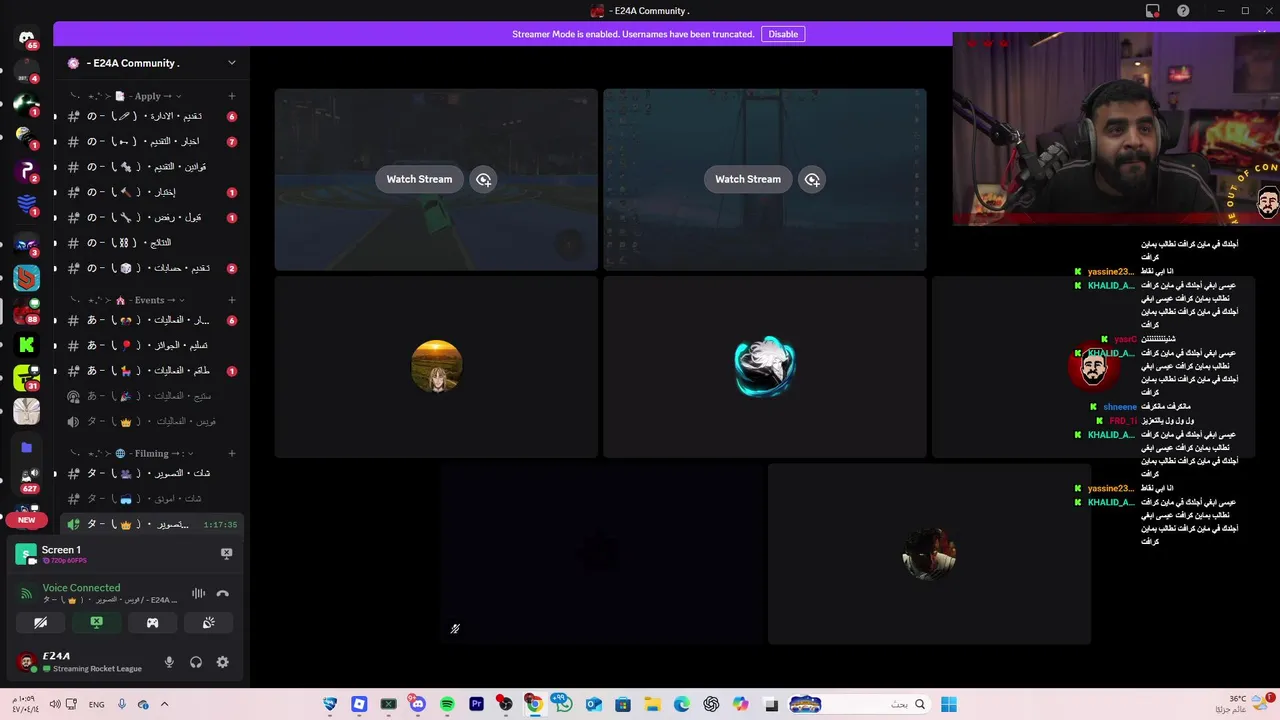Viewport: 1280px width, 720px height.
Task: Stop streaming Screen 1 icon
Action: [226, 553]
